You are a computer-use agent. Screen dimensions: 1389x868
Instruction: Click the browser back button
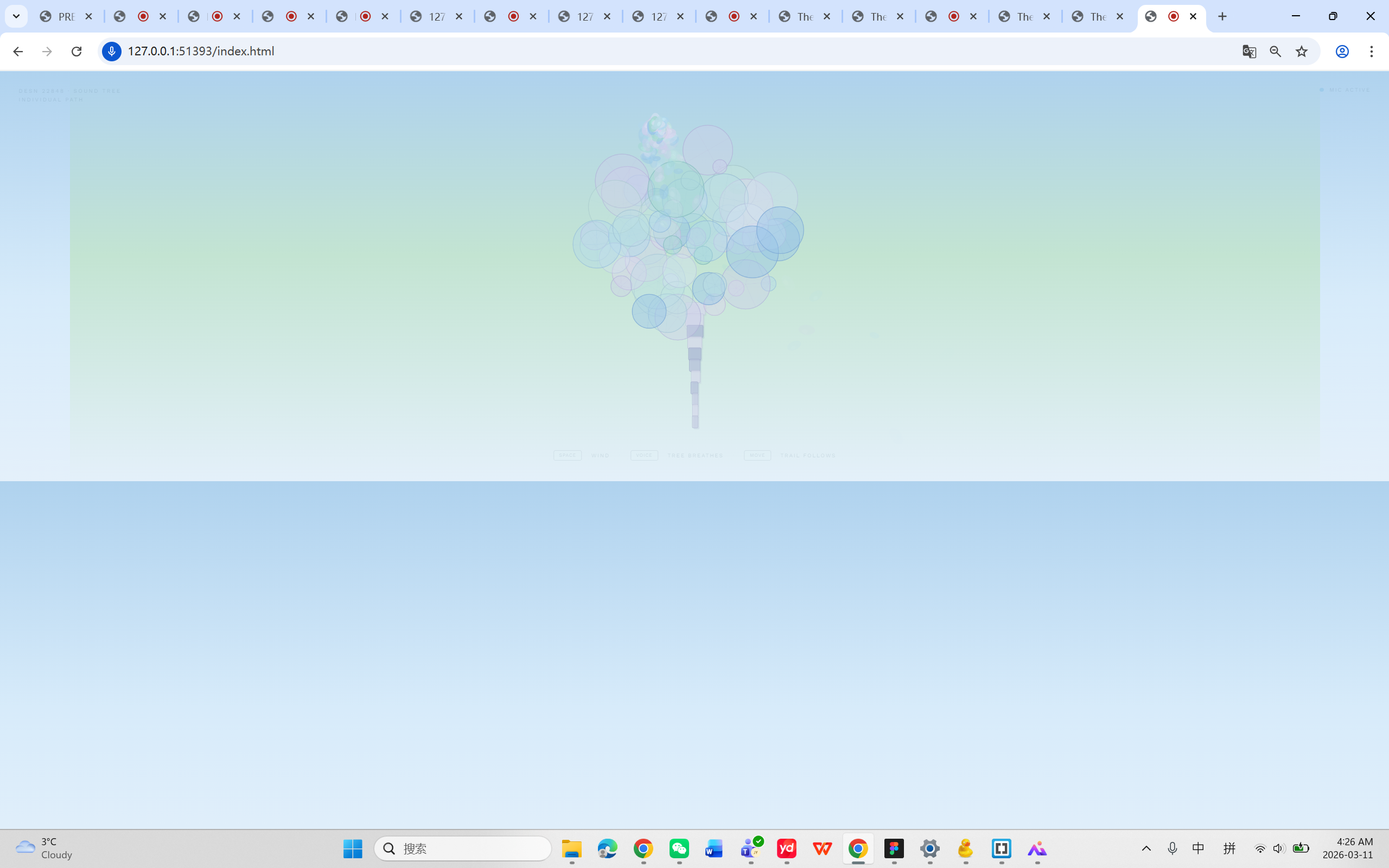(18, 51)
